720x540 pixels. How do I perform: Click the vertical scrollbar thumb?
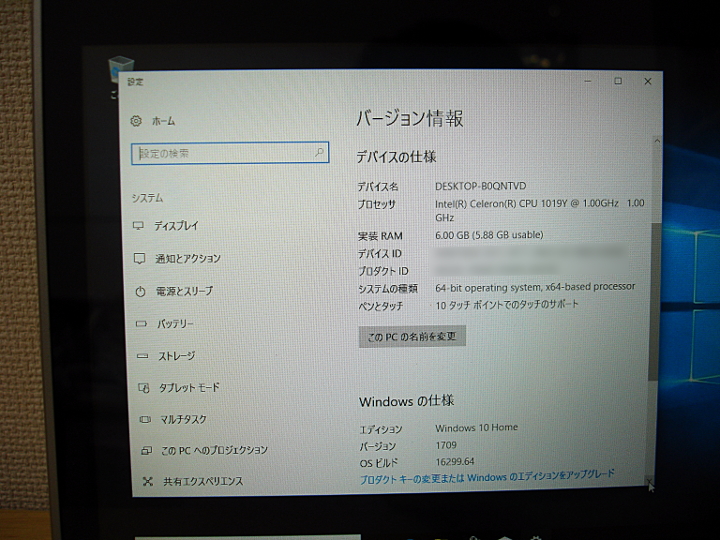pyautogui.click(x=654, y=301)
